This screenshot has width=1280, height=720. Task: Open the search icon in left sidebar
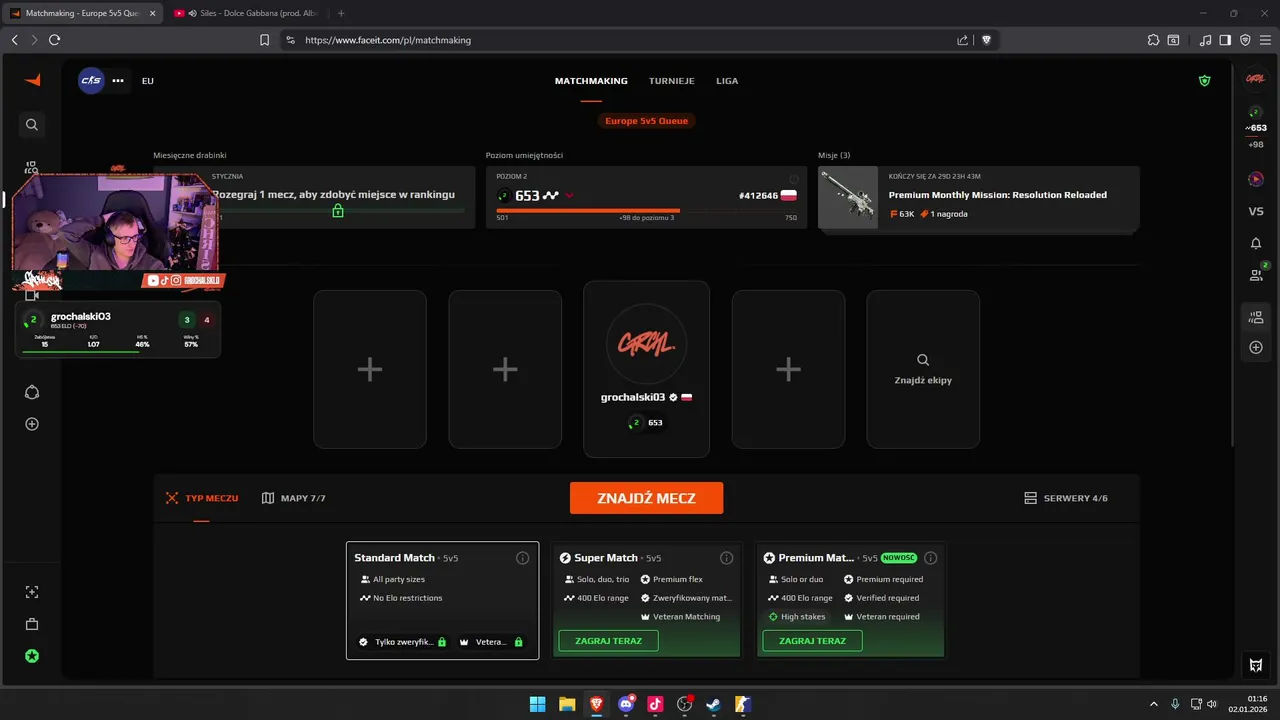32,125
